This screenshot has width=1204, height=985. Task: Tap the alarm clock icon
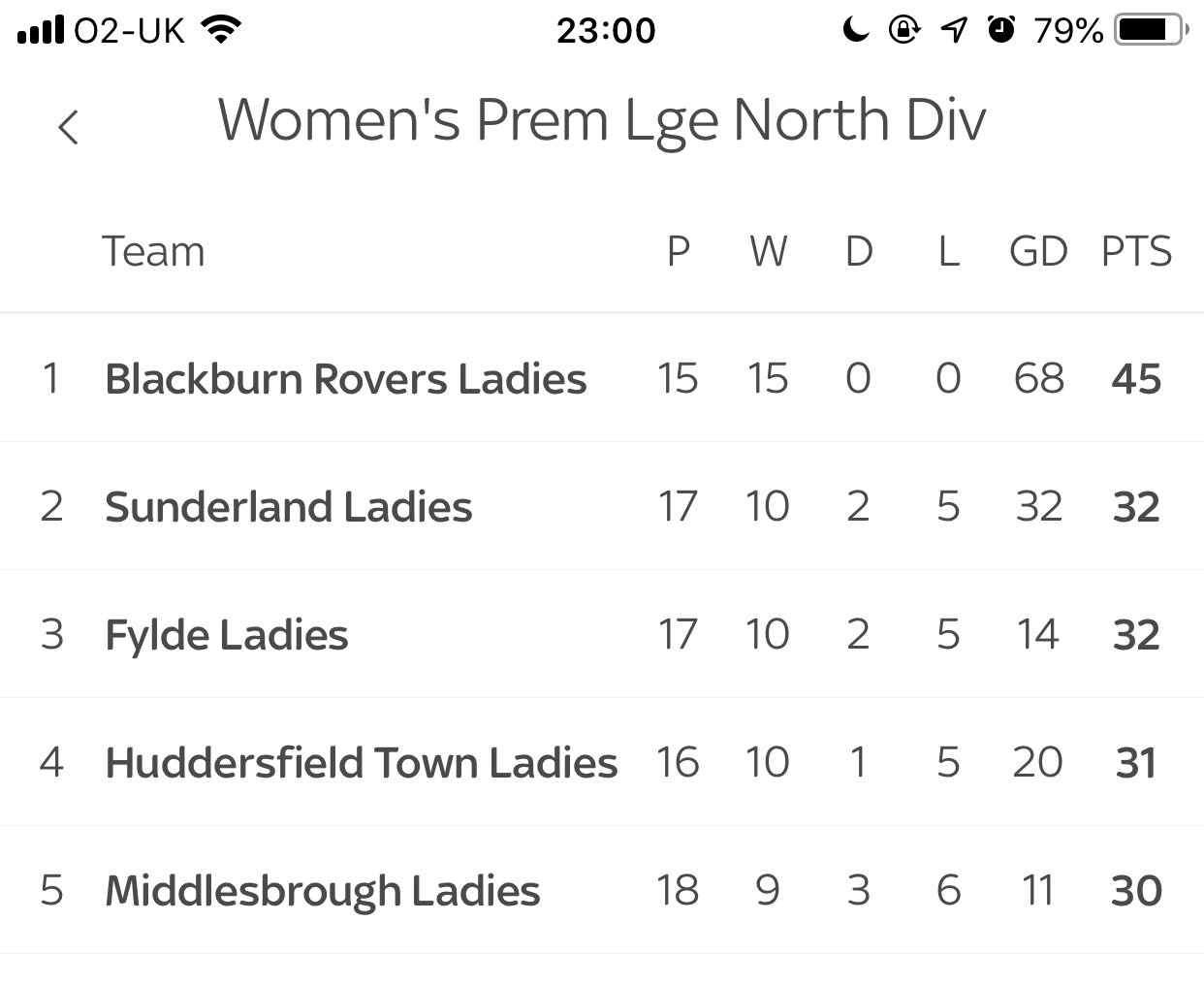point(1001,31)
